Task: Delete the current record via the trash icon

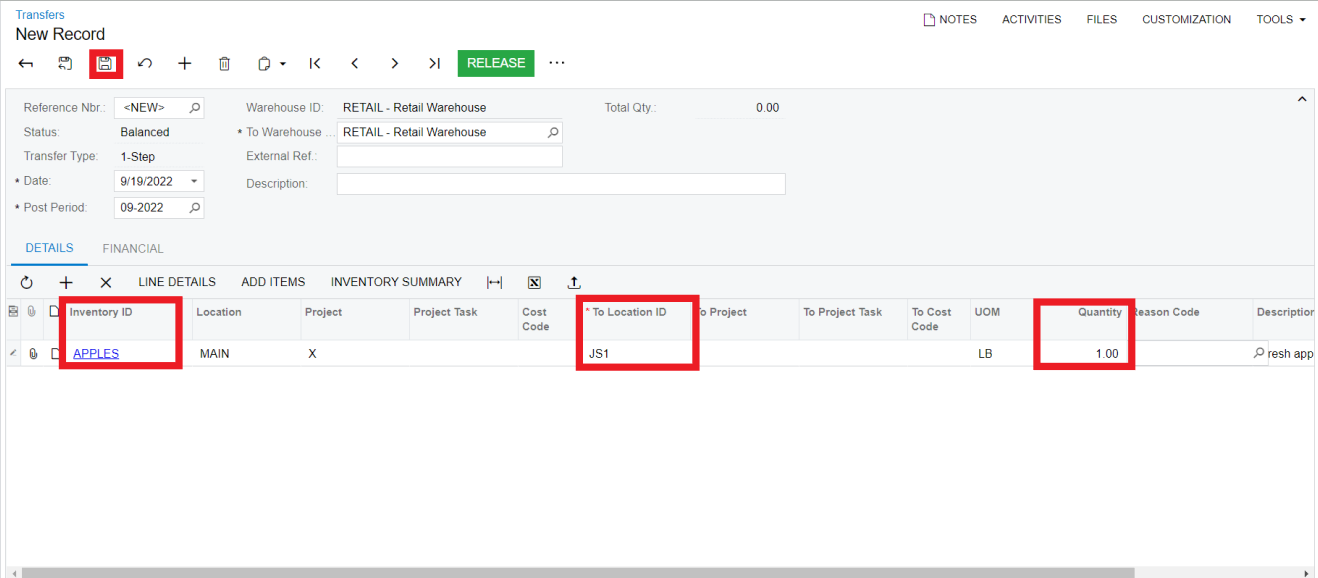Action: (224, 63)
